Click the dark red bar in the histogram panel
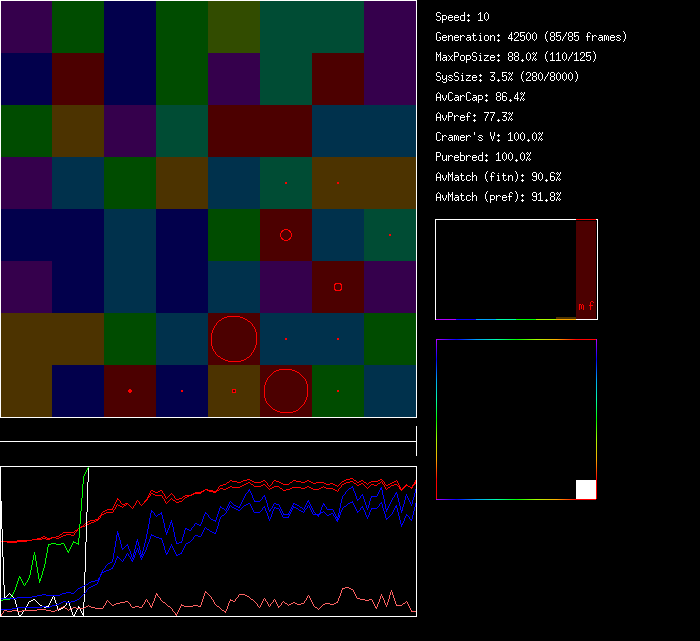The height and width of the screenshot is (641, 700). (586, 260)
